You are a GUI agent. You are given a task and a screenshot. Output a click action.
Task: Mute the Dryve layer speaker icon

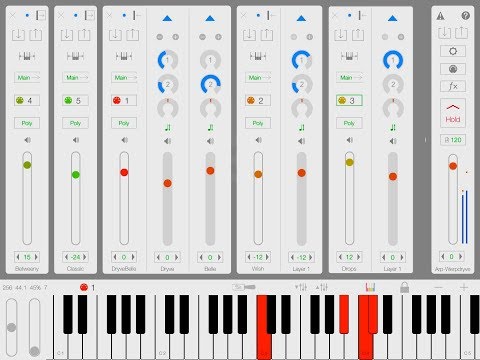(x=168, y=141)
